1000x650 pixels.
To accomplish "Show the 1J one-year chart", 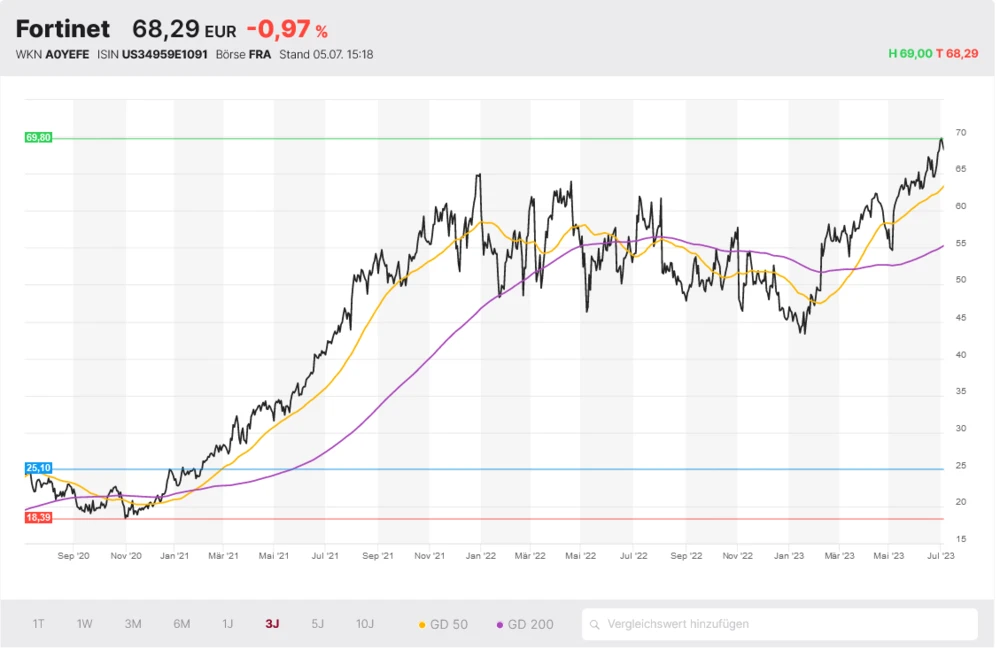I will pyautogui.click(x=227, y=624).
